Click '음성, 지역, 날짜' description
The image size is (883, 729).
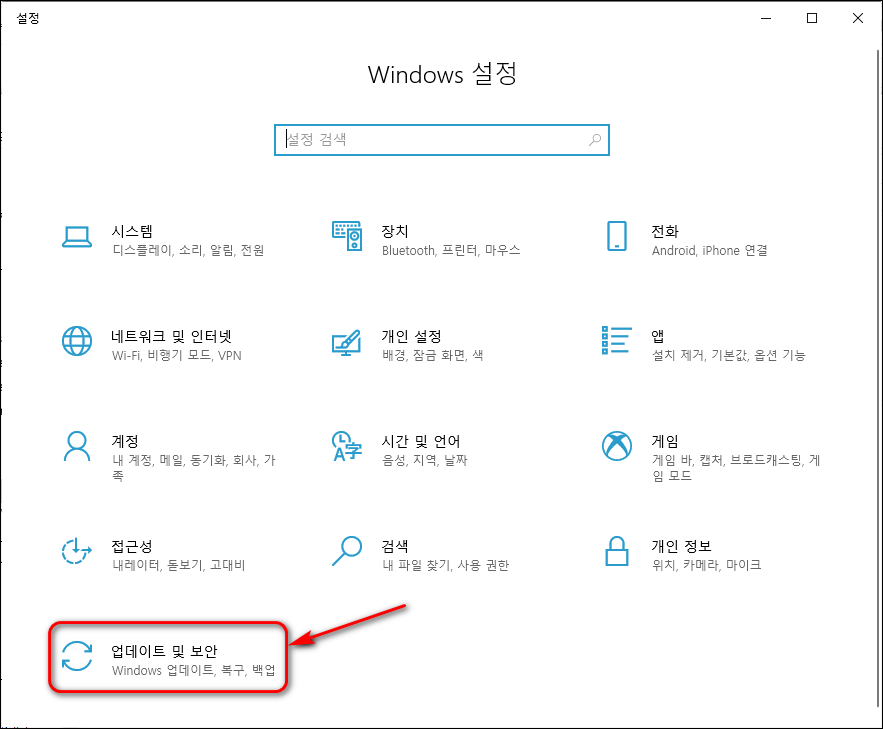click(425, 460)
